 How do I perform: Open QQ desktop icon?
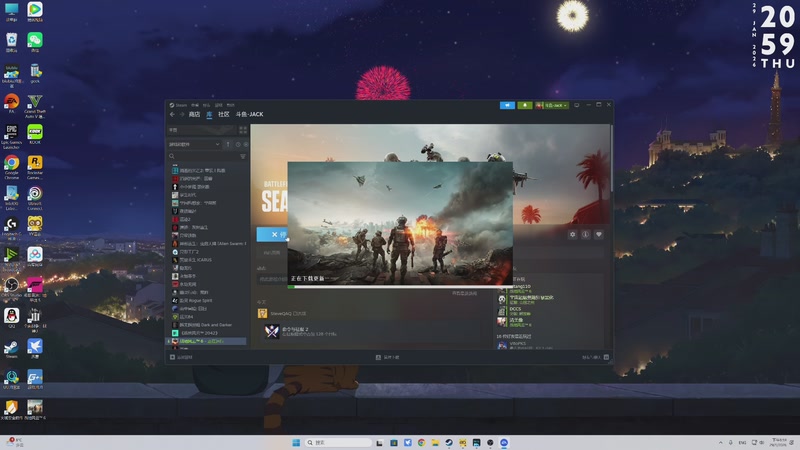coord(11,318)
